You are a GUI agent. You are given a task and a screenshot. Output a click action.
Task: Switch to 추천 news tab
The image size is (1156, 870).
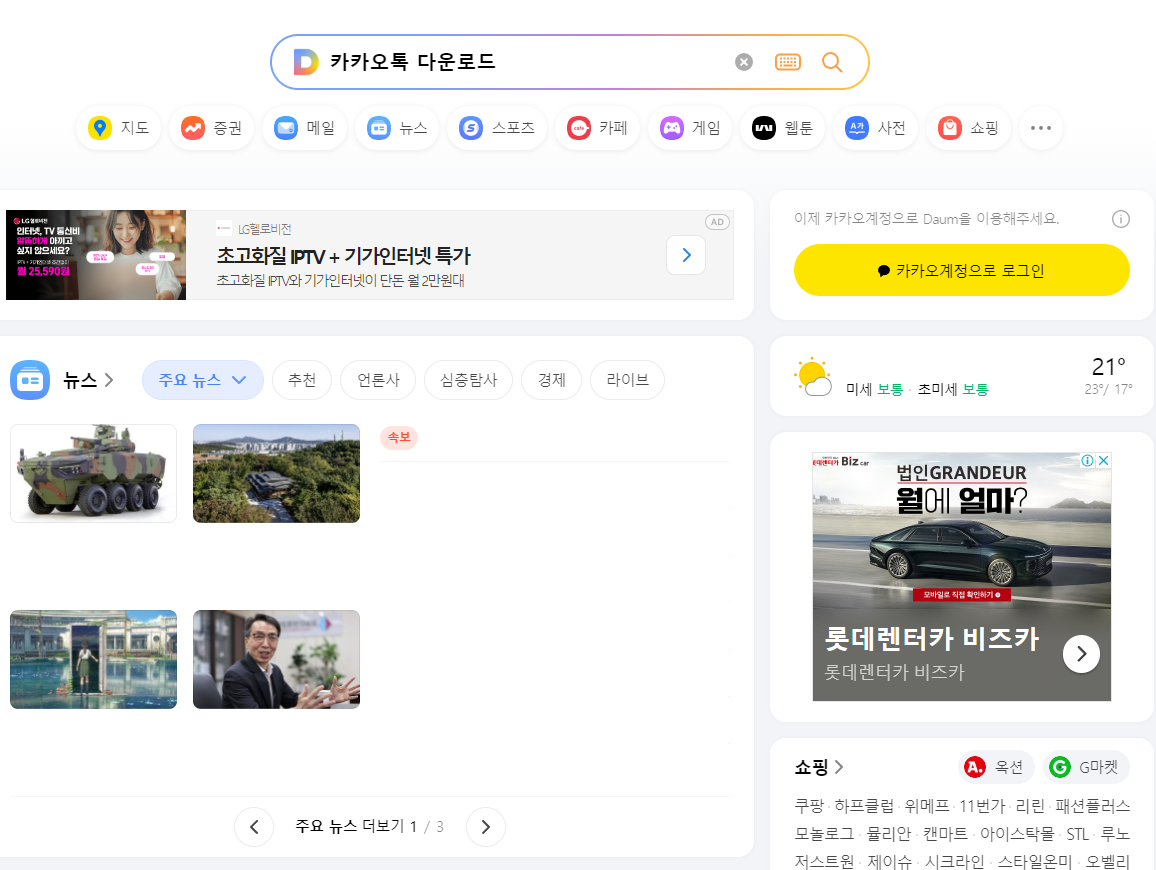pos(302,380)
